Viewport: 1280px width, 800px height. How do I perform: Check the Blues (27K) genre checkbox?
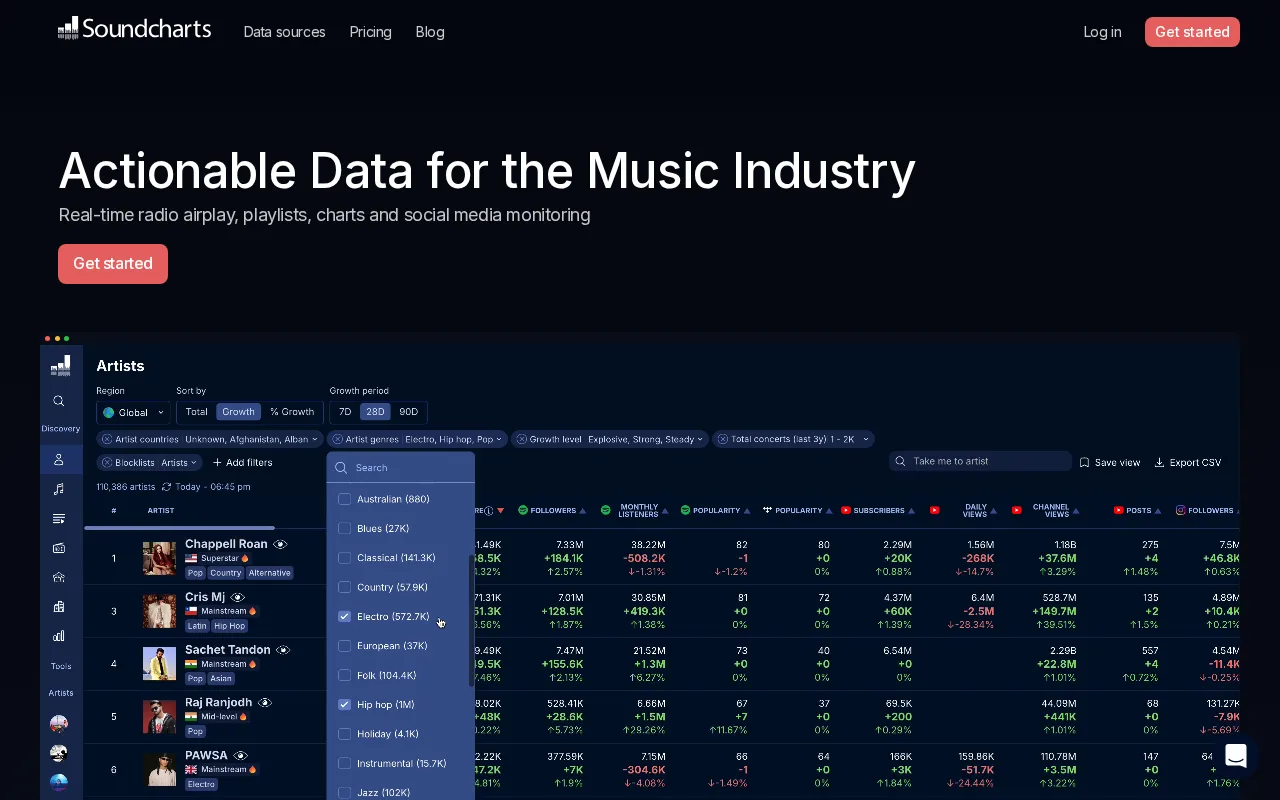click(345, 528)
